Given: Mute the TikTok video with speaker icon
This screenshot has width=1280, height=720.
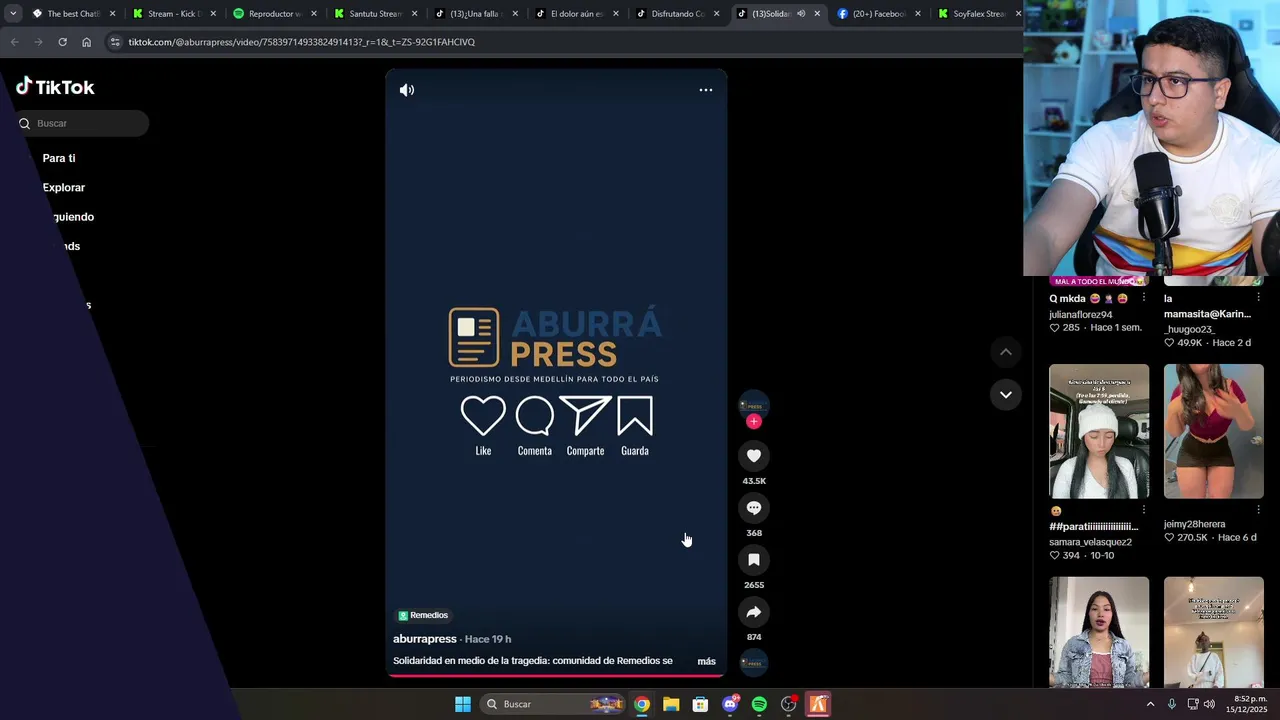Looking at the screenshot, I should pos(407,90).
